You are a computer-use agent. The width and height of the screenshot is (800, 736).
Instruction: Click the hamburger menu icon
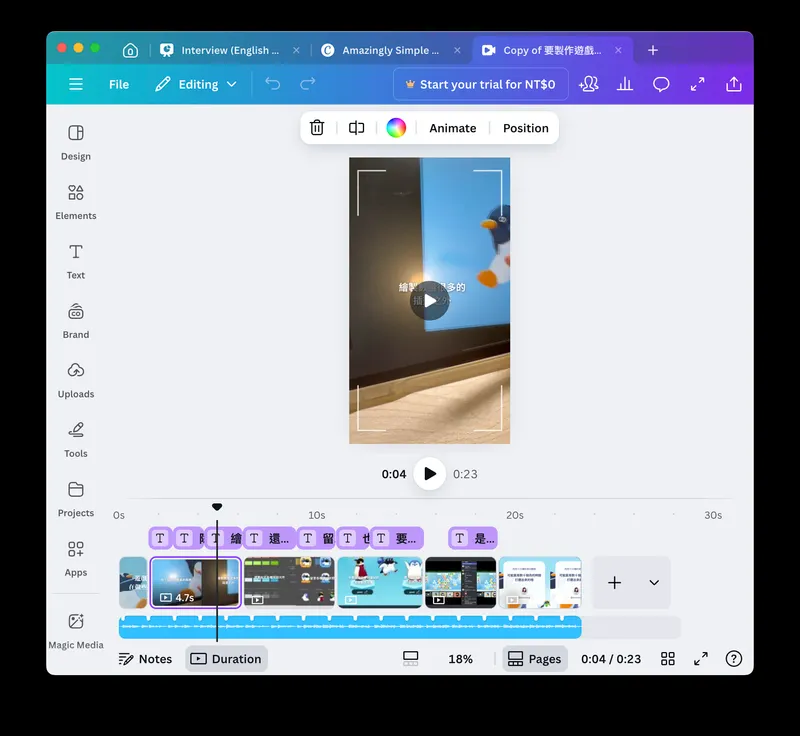point(76,84)
